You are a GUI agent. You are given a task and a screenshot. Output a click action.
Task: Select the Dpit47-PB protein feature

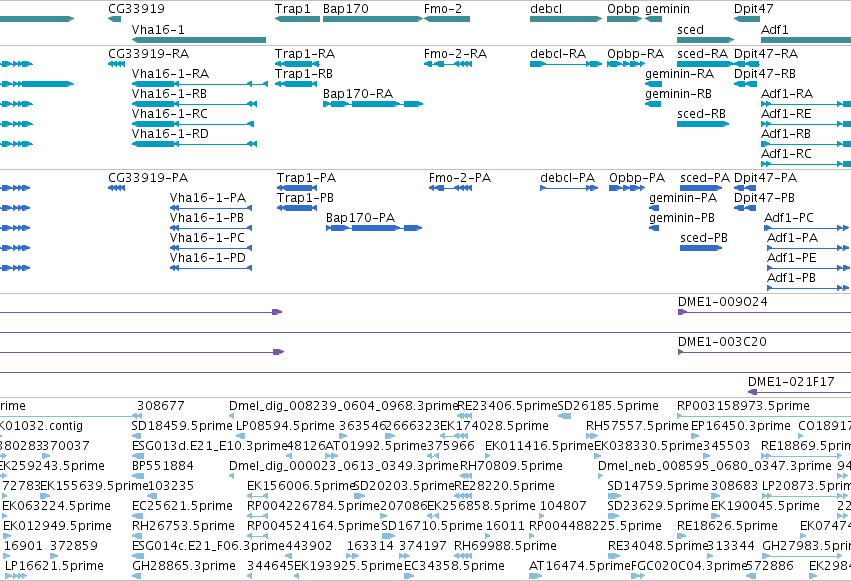pyautogui.click(x=745, y=208)
